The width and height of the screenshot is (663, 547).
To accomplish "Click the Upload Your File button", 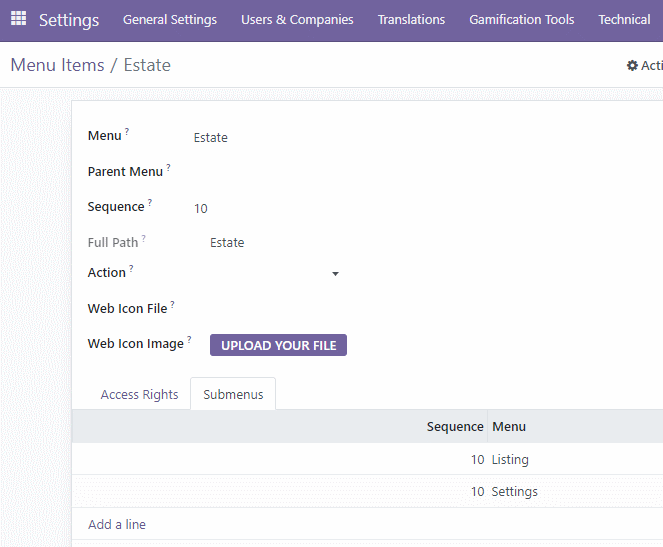I will (278, 345).
